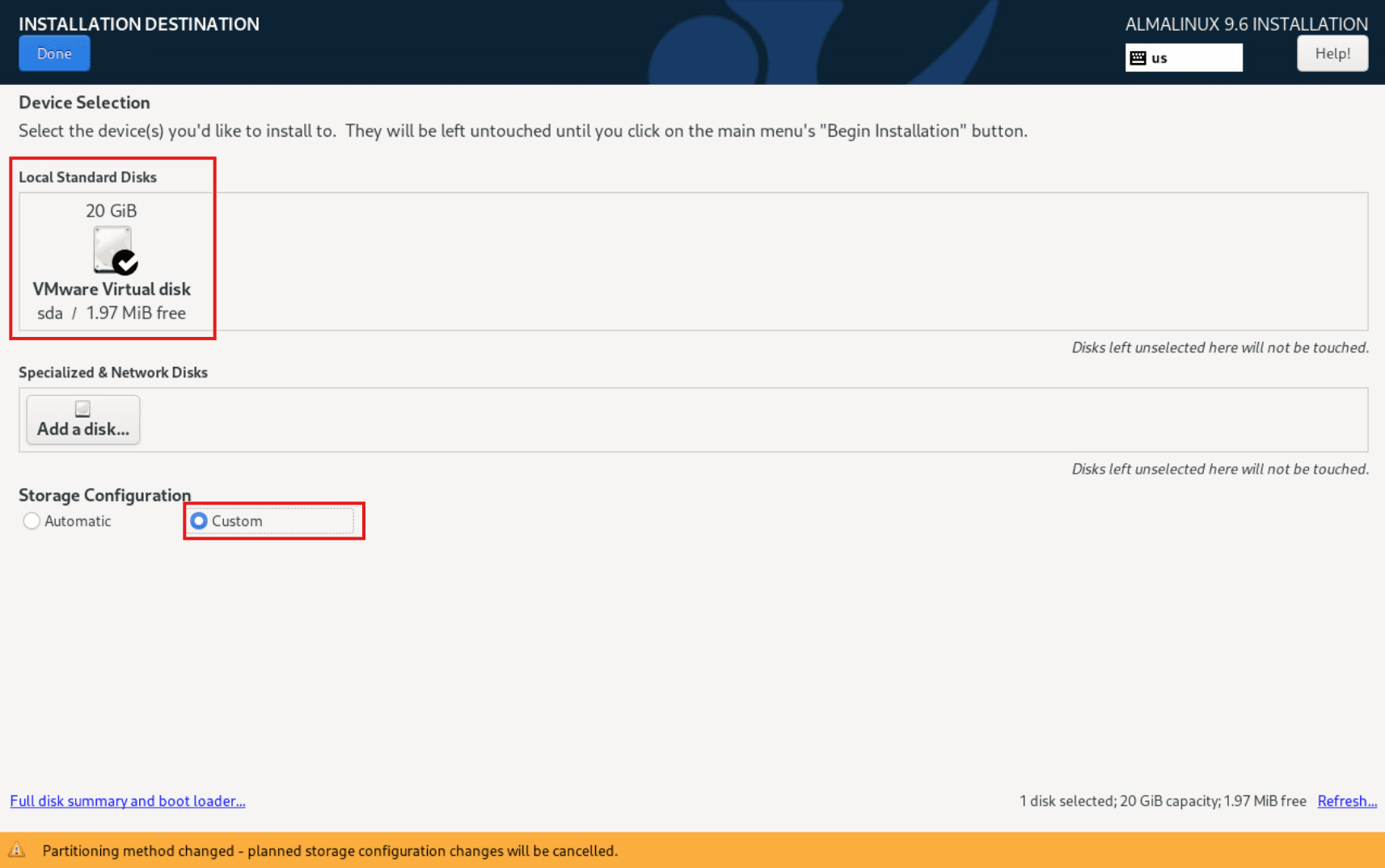This screenshot has width=1385, height=868.
Task: Click the keyboard icon beside us
Action: point(1138,57)
